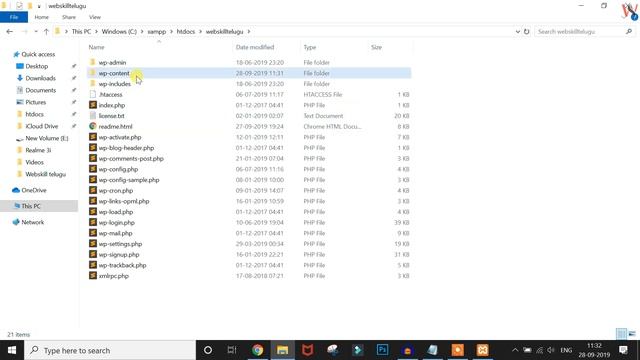Open Desktop in navigation pane

point(37,66)
